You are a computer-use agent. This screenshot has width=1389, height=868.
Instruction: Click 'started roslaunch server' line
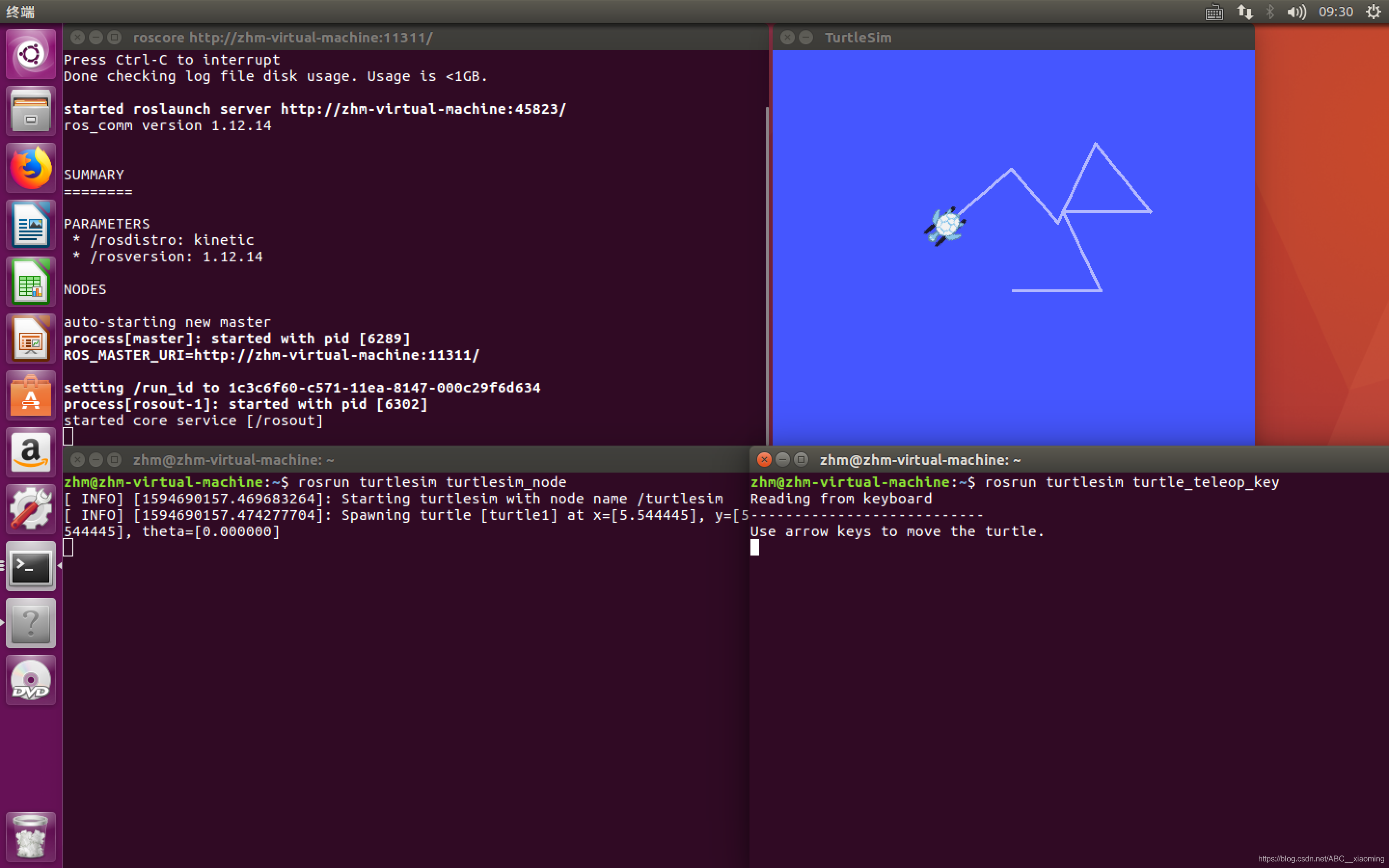click(x=314, y=109)
